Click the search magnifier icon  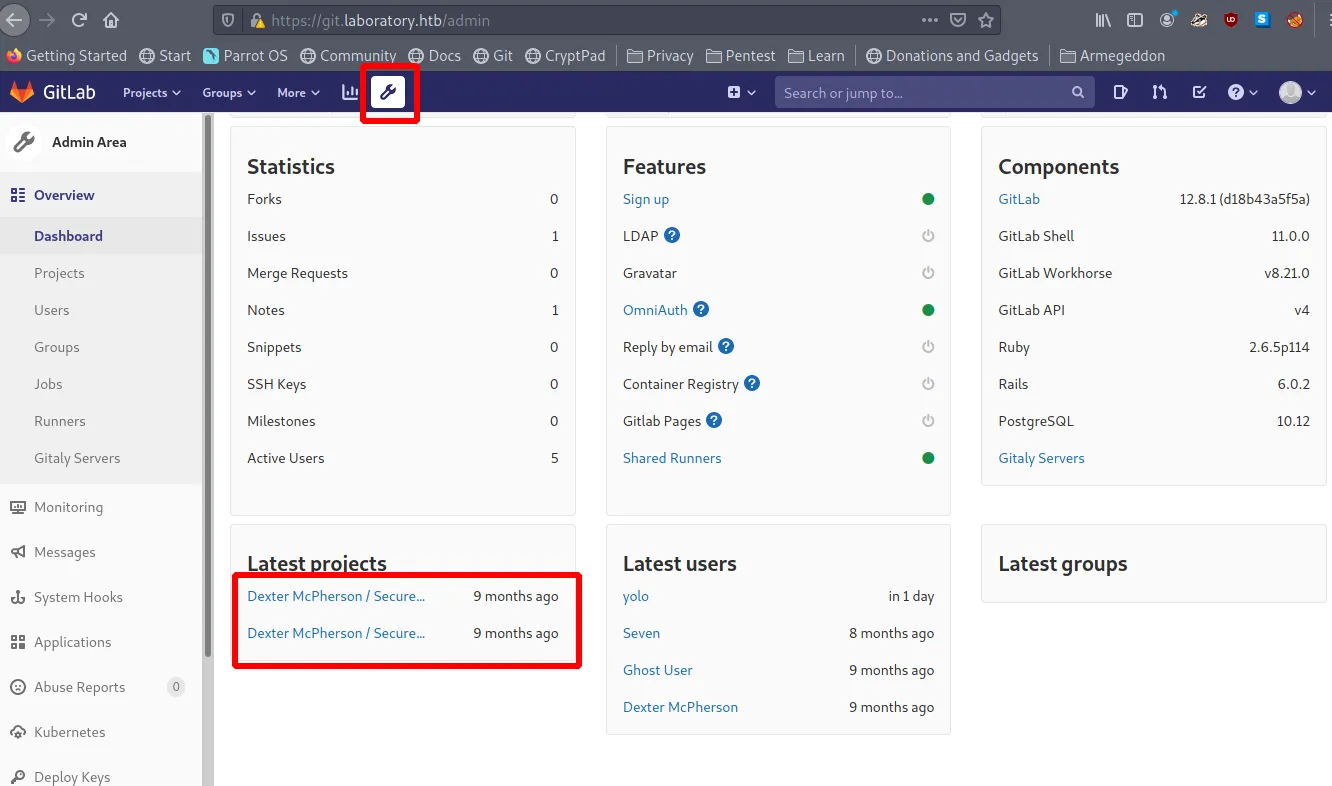1077,92
